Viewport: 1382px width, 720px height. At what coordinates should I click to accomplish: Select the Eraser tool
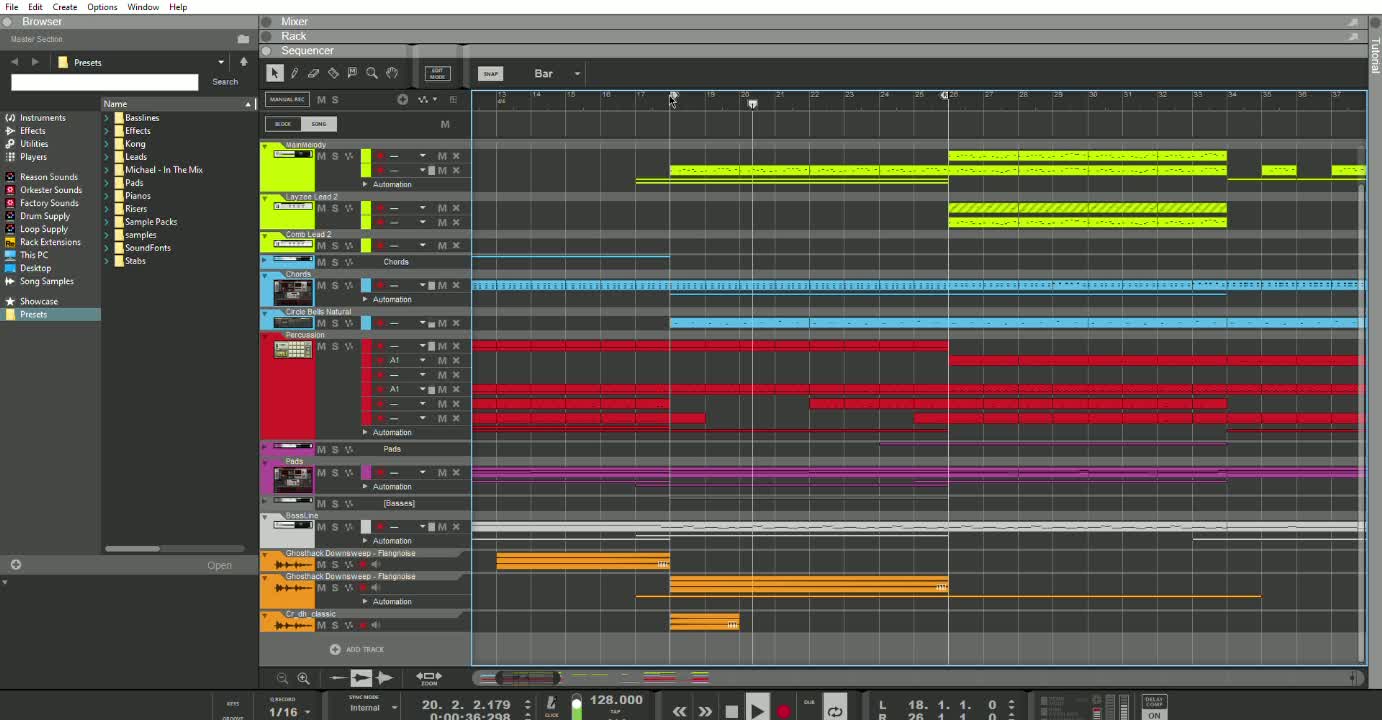pos(313,73)
